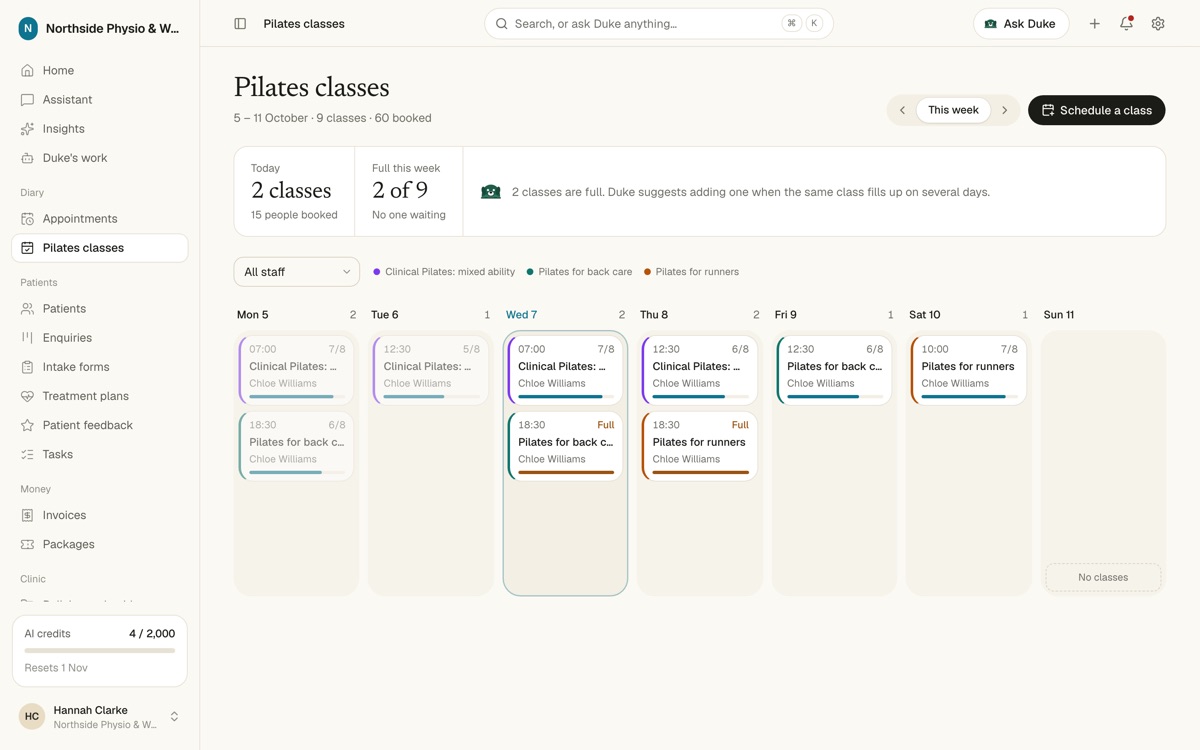Click the Sun 11 day header
Image resolution: width=1200 pixels, height=750 pixels.
tap(1059, 315)
